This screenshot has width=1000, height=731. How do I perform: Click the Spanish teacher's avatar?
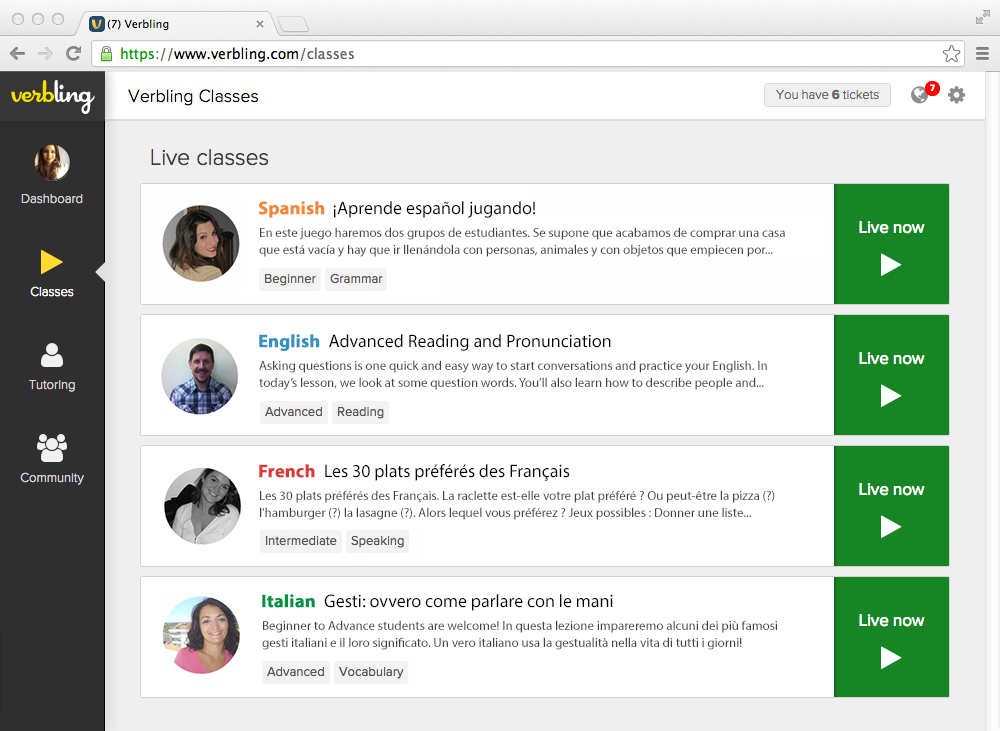click(201, 243)
